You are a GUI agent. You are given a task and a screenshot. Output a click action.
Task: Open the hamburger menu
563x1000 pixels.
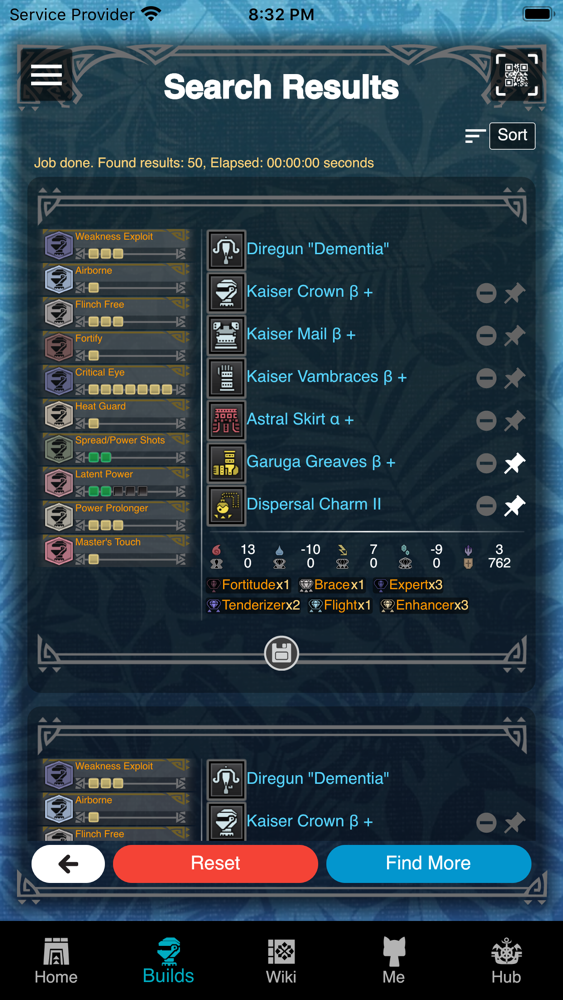[47, 75]
